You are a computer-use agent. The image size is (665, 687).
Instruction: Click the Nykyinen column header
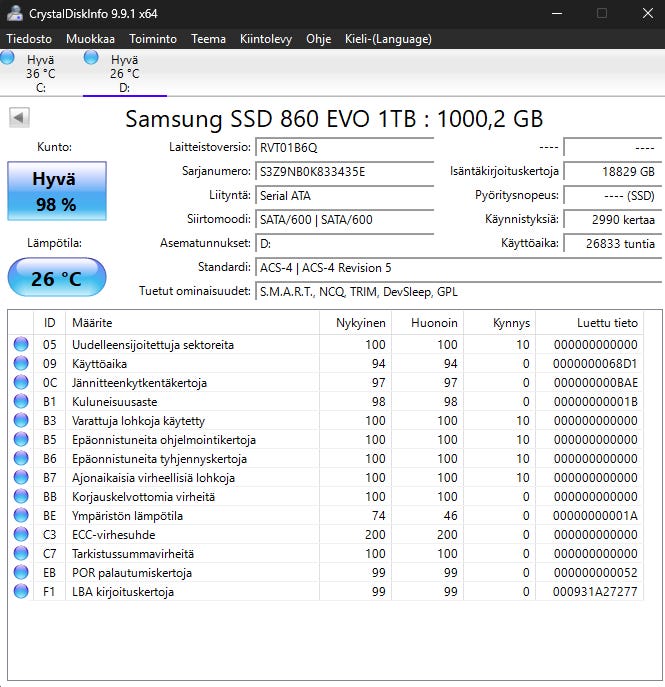tap(356, 323)
